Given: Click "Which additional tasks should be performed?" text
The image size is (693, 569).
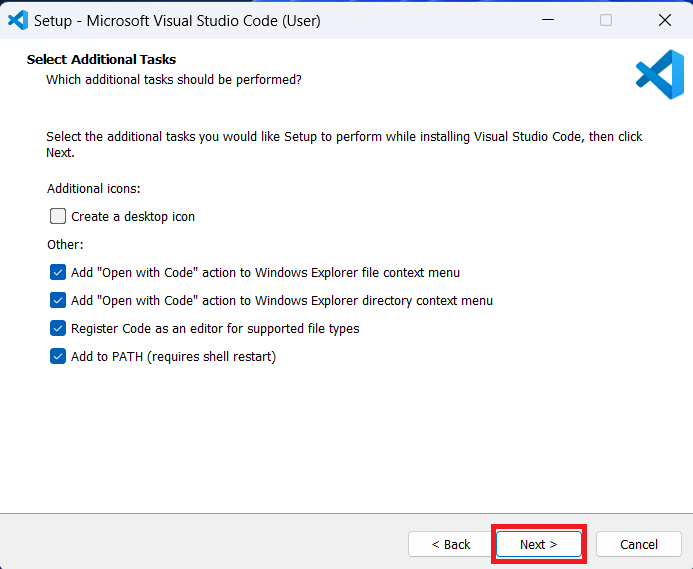Looking at the screenshot, I should [x=173, y=79].
